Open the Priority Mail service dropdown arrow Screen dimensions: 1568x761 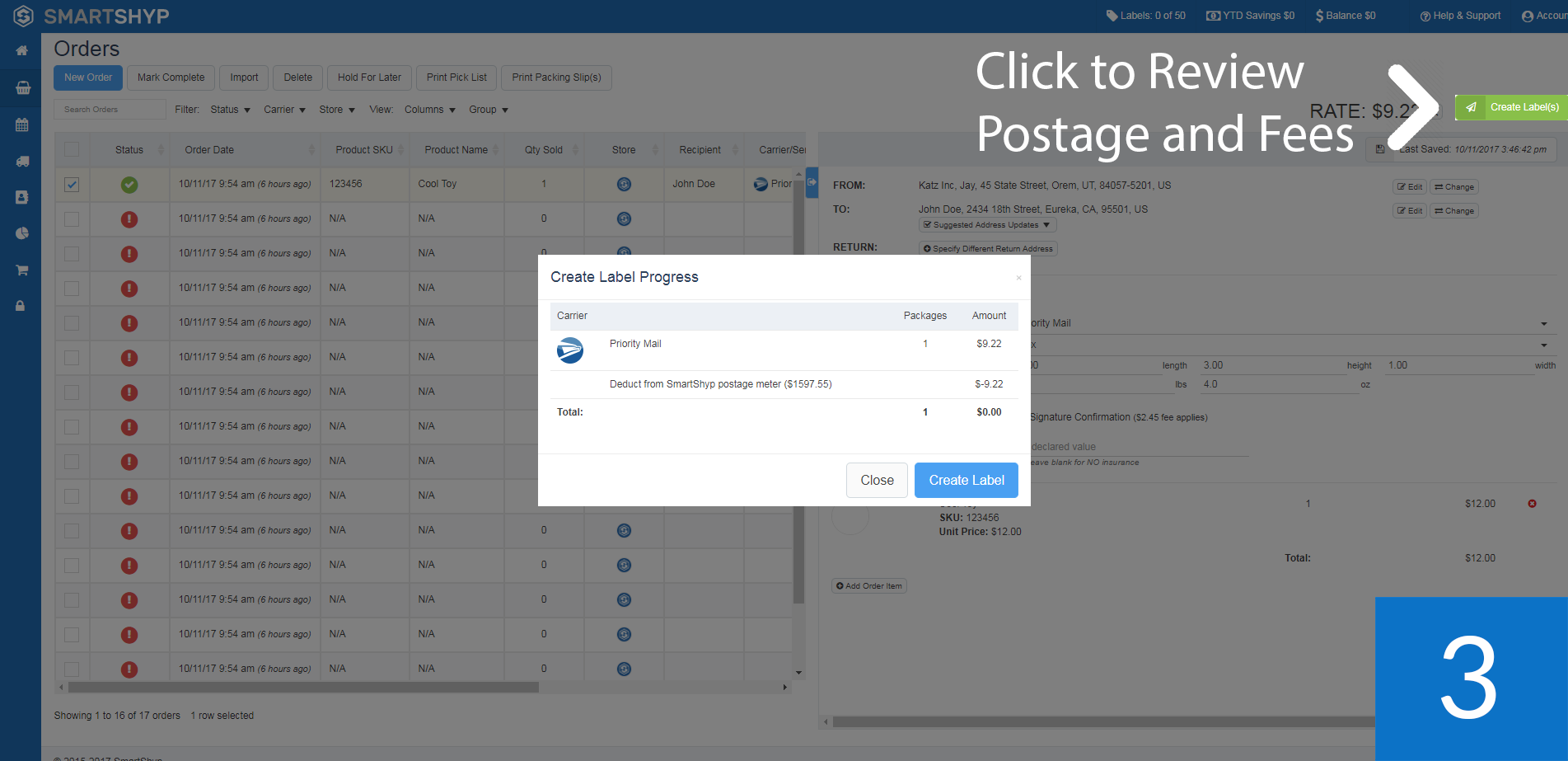(1543, 324)
